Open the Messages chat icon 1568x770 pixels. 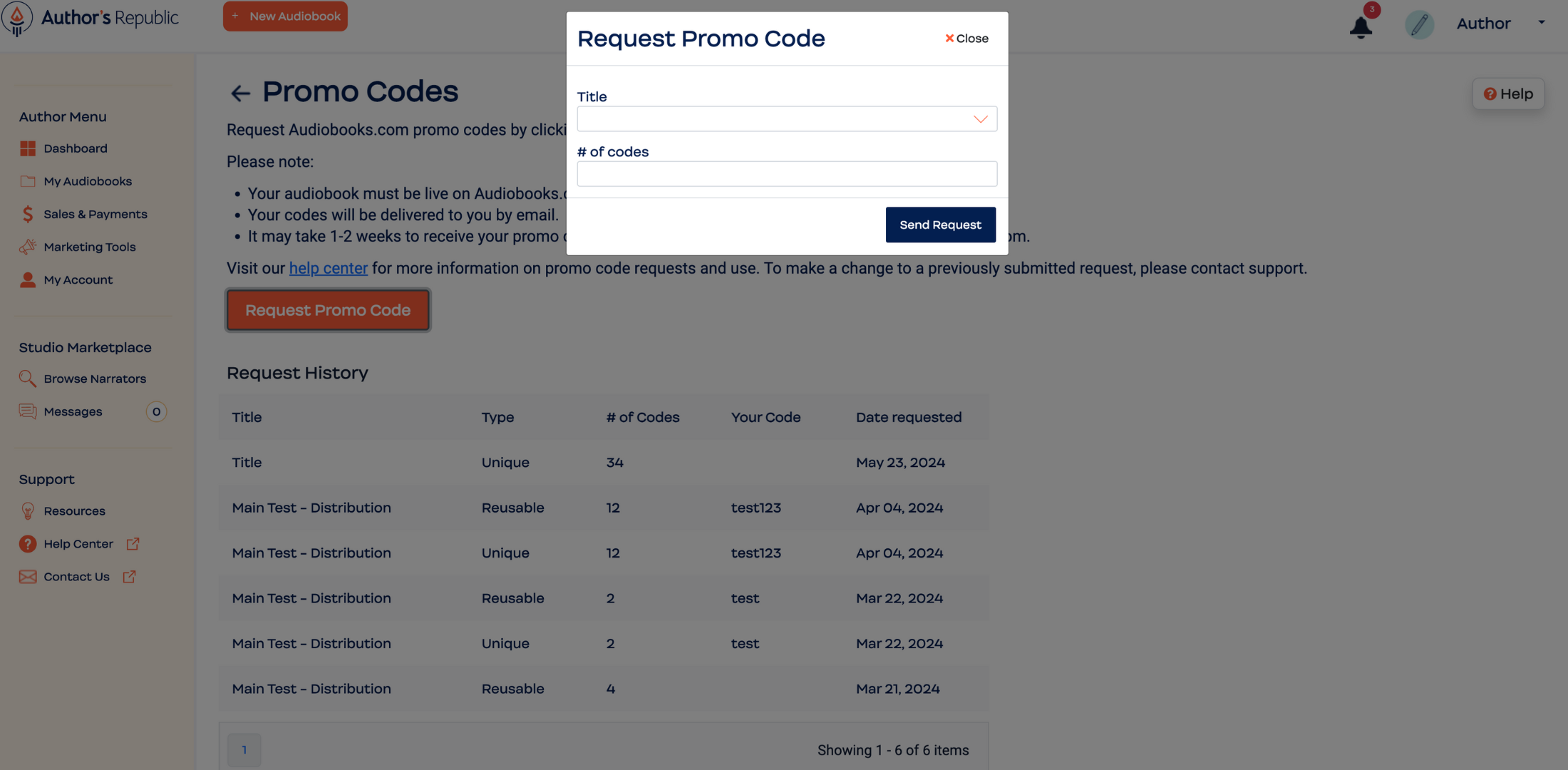click(28, 411)
